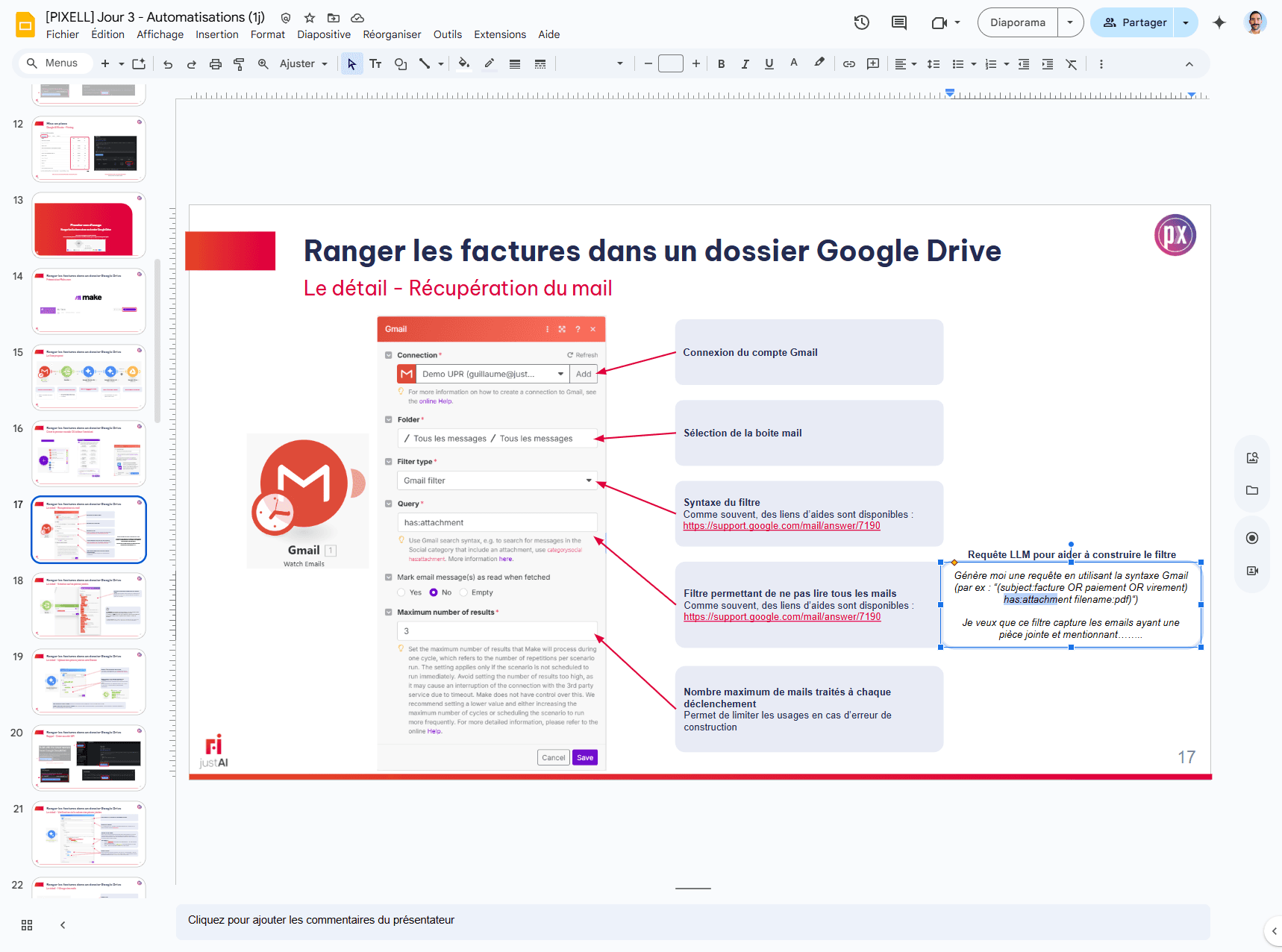The height and width of the screenshot is (952, 1282).
Task: Click the Partager share button
Action: [x=1133, y=22]
